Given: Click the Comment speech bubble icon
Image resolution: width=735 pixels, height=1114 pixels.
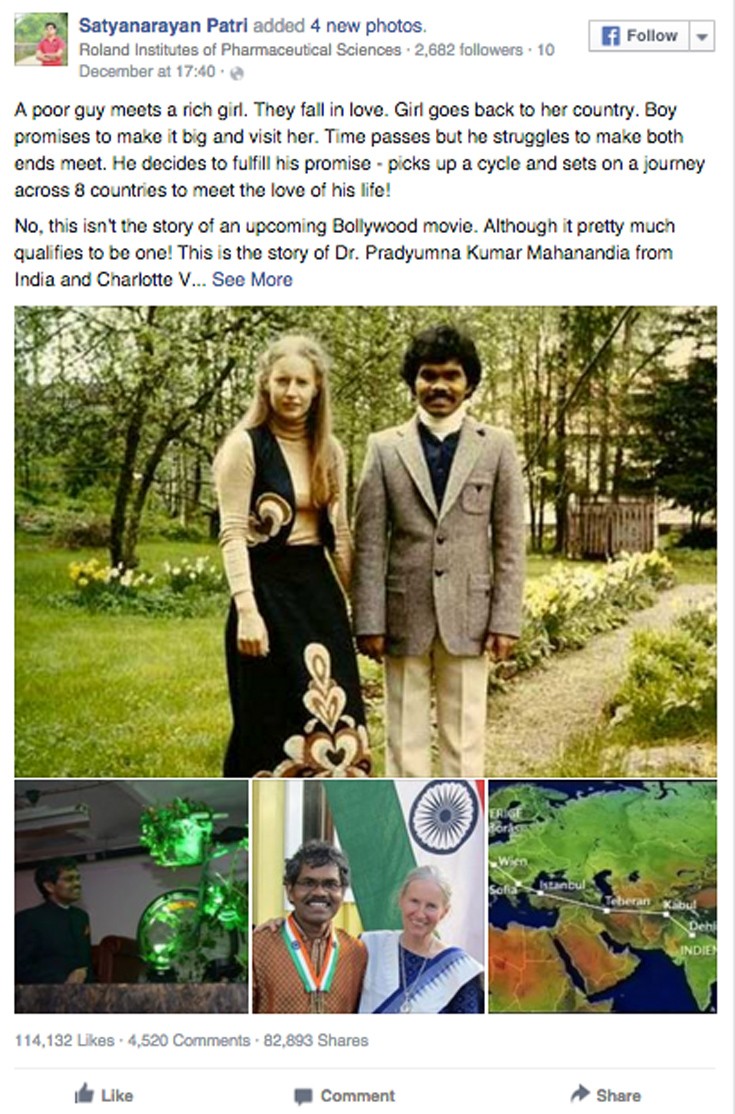Looking at the screenshot, I should click(303, 1096).
